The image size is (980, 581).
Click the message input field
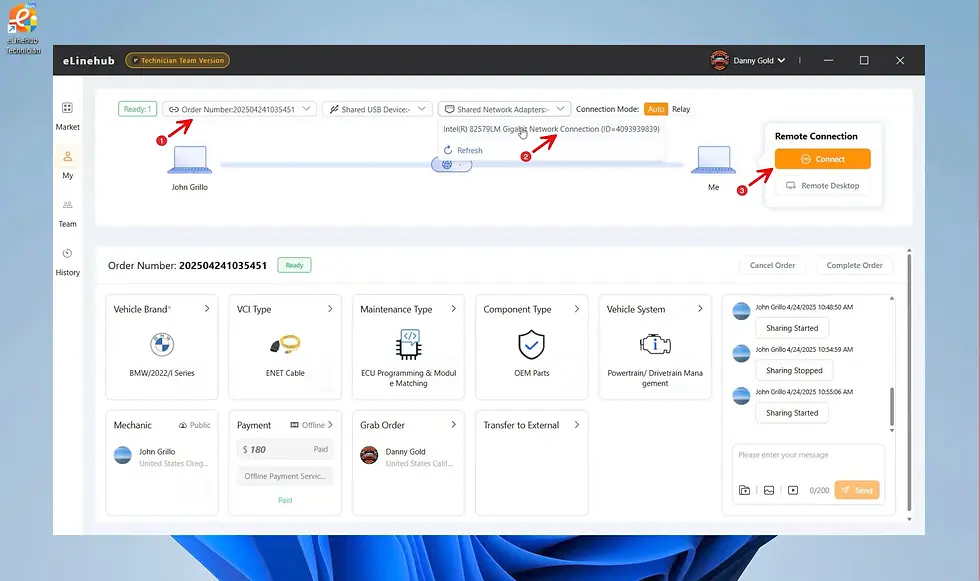coord(808,461)
